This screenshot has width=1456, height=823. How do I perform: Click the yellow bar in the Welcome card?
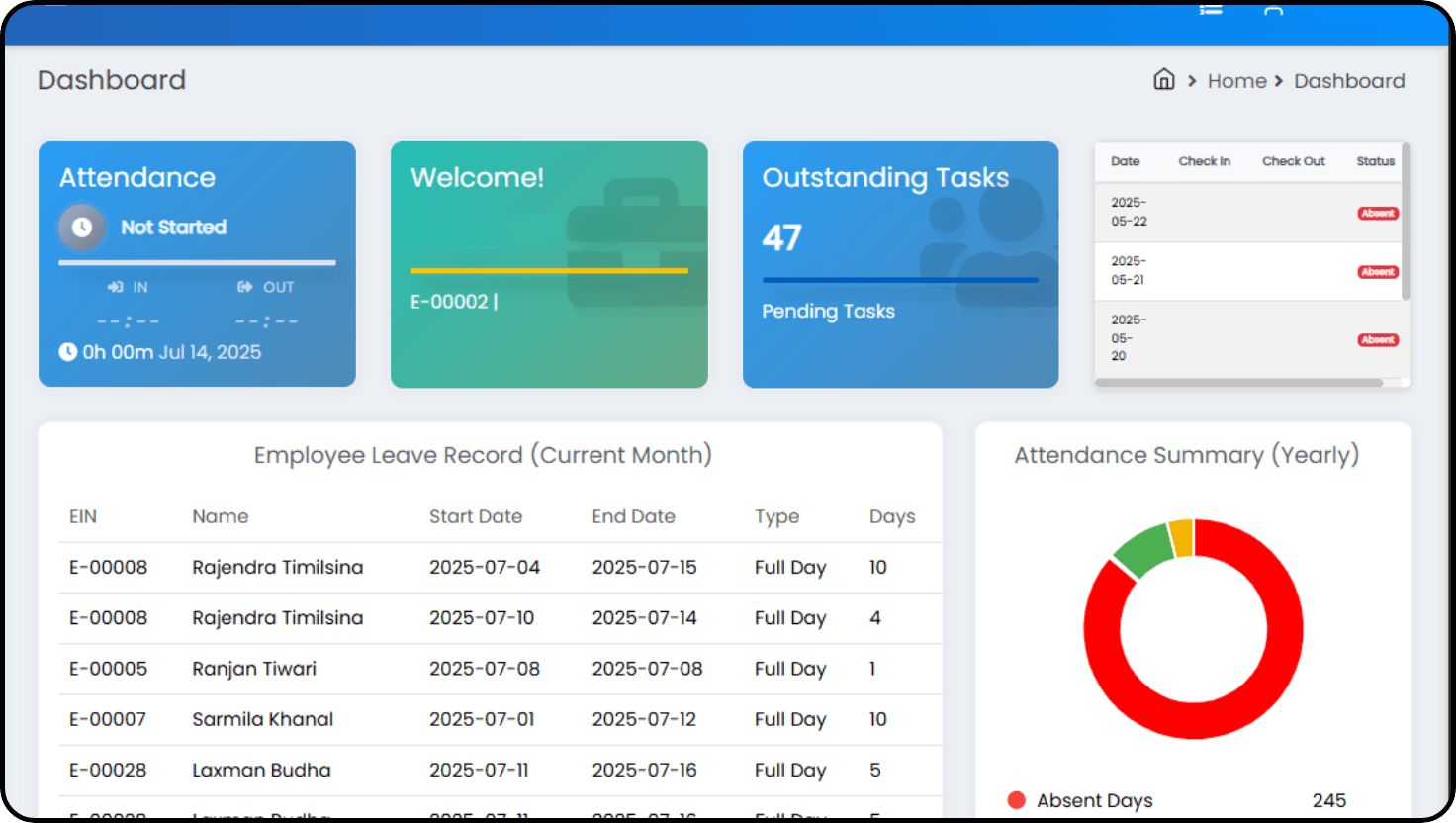(549, 270)
